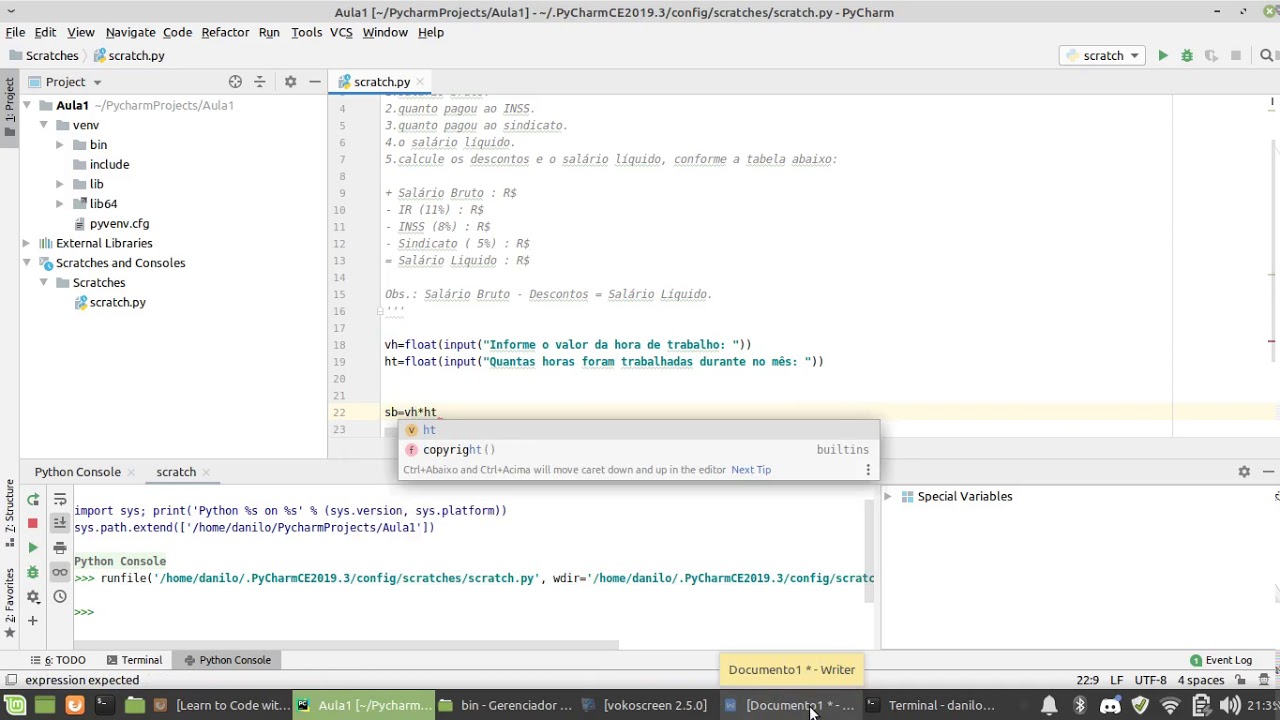Open notifications bell in system tray
Viewport: 1280px width, 720px height.
coord(1049,706)
